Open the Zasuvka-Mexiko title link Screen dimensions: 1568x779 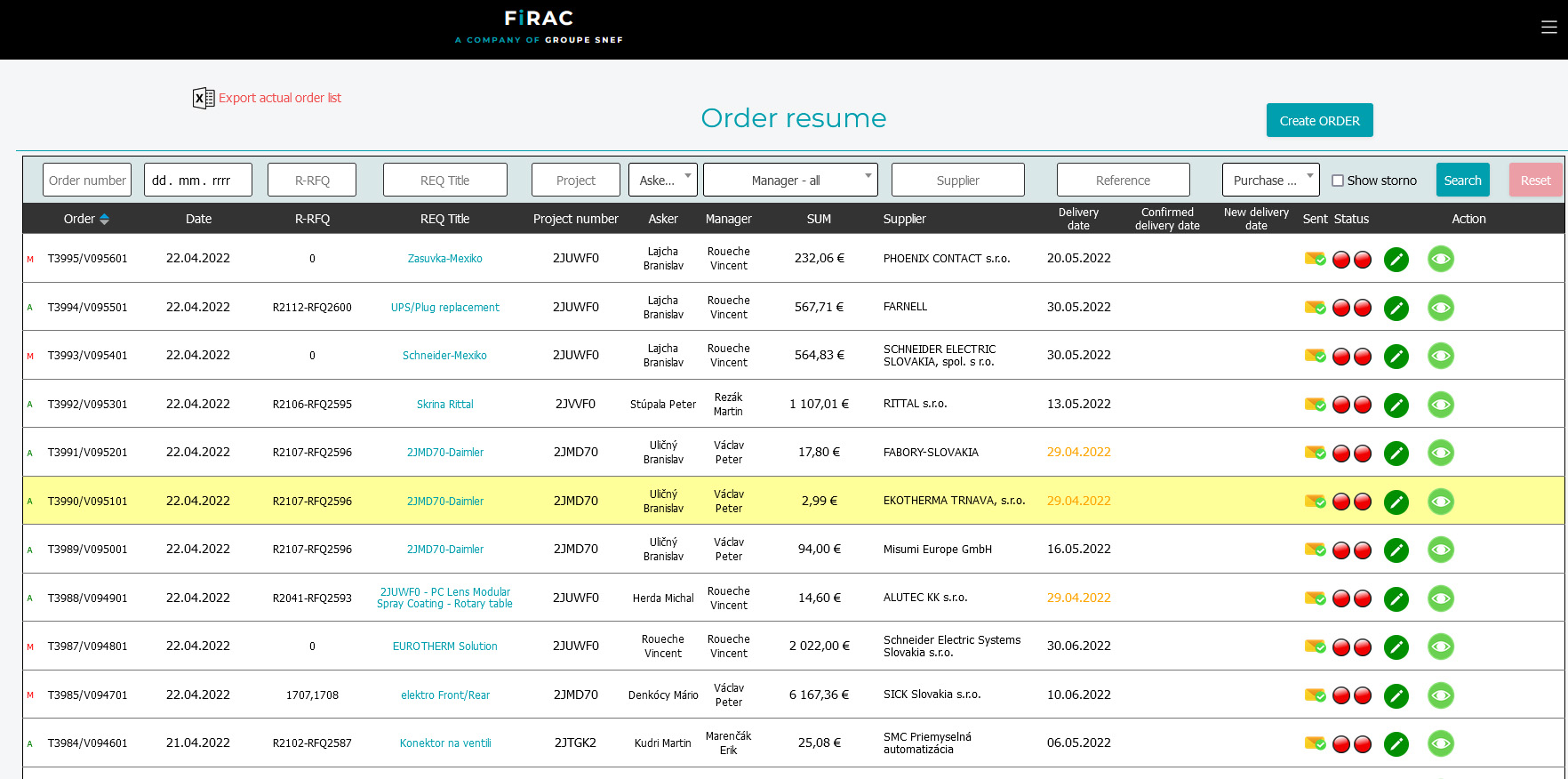(x=444, y=259)
